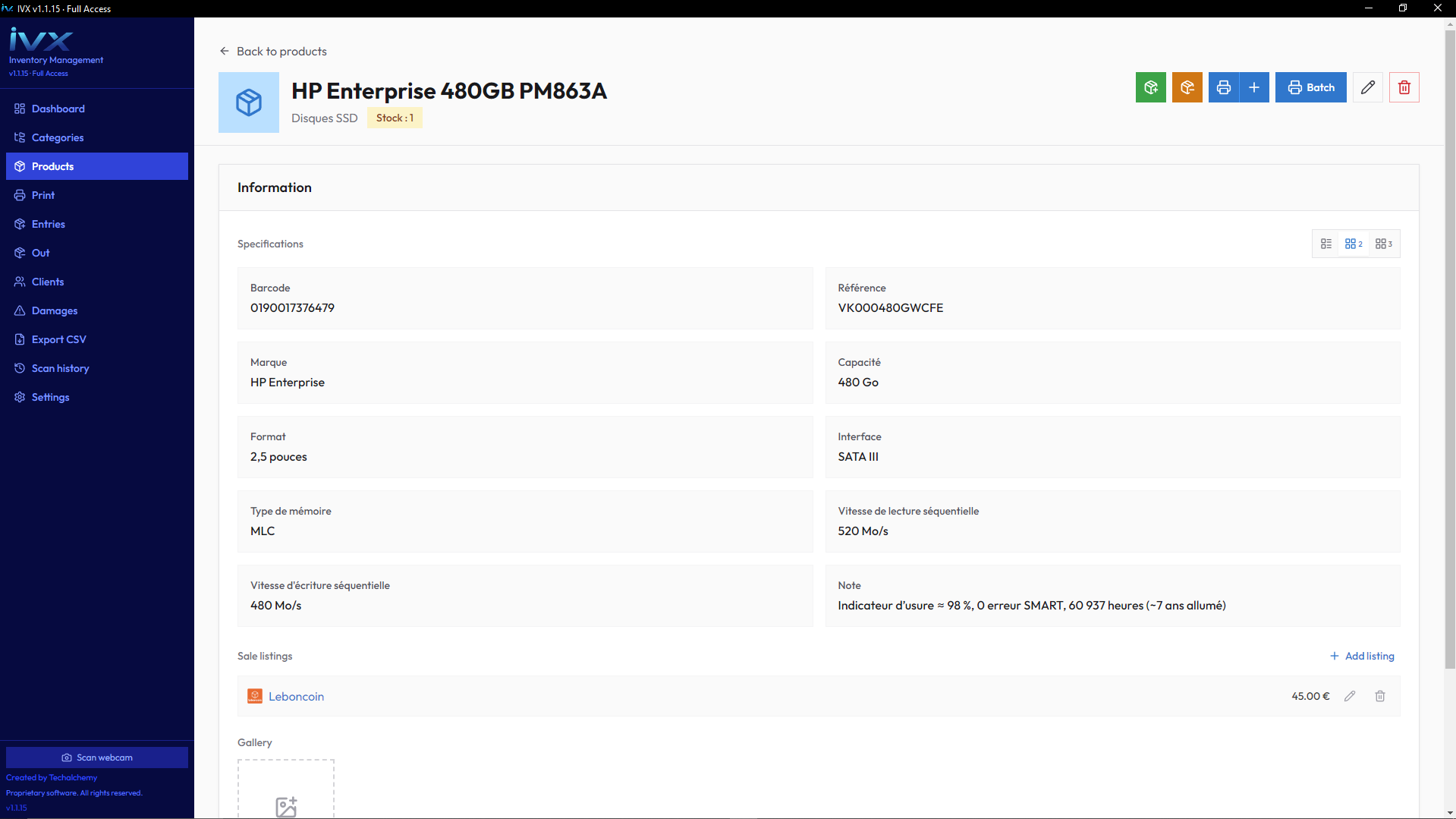Click the barcode value 0190017376479

292,307
